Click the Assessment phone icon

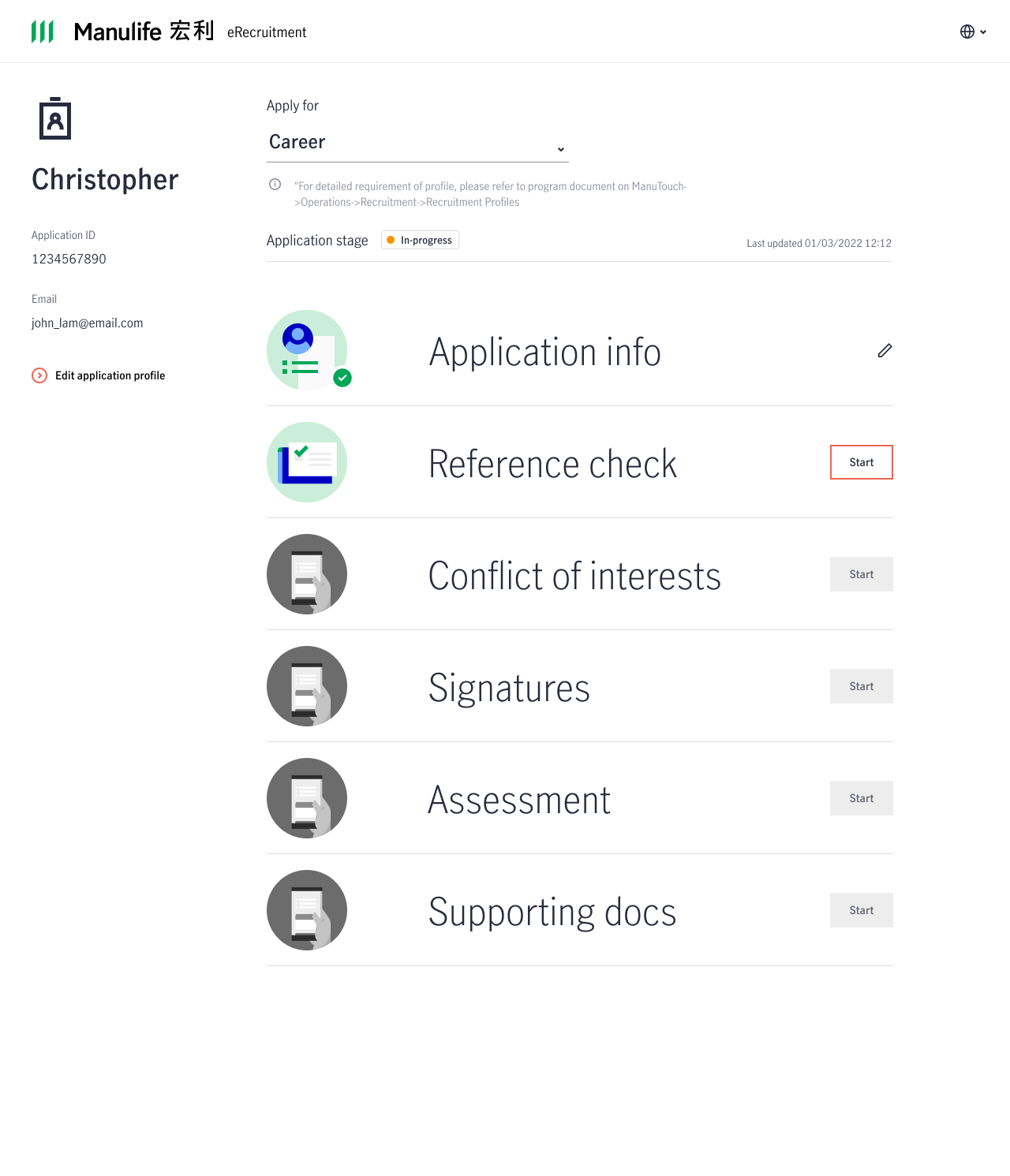[307, 798]
